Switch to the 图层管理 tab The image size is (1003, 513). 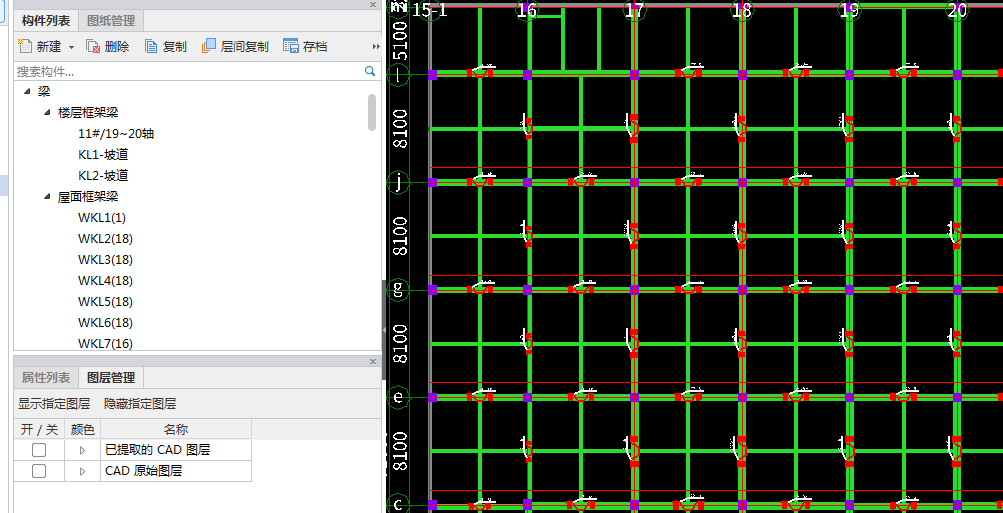111,377
